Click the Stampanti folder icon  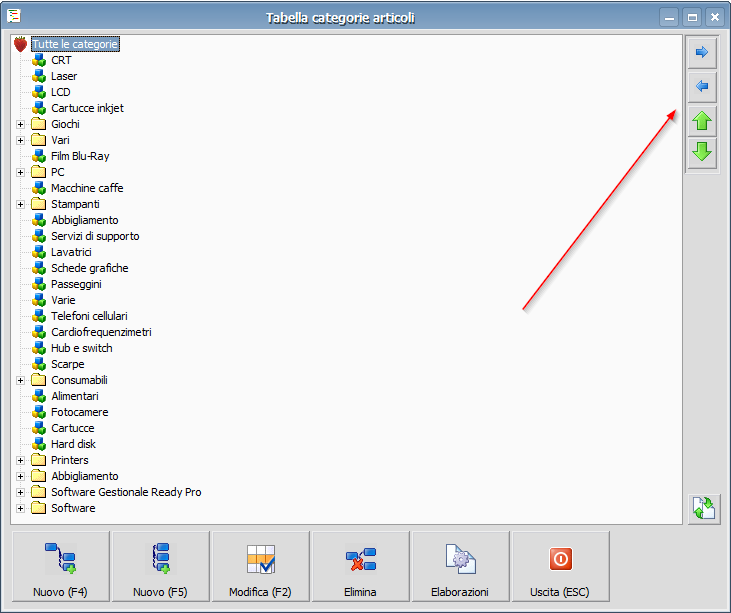39,204
